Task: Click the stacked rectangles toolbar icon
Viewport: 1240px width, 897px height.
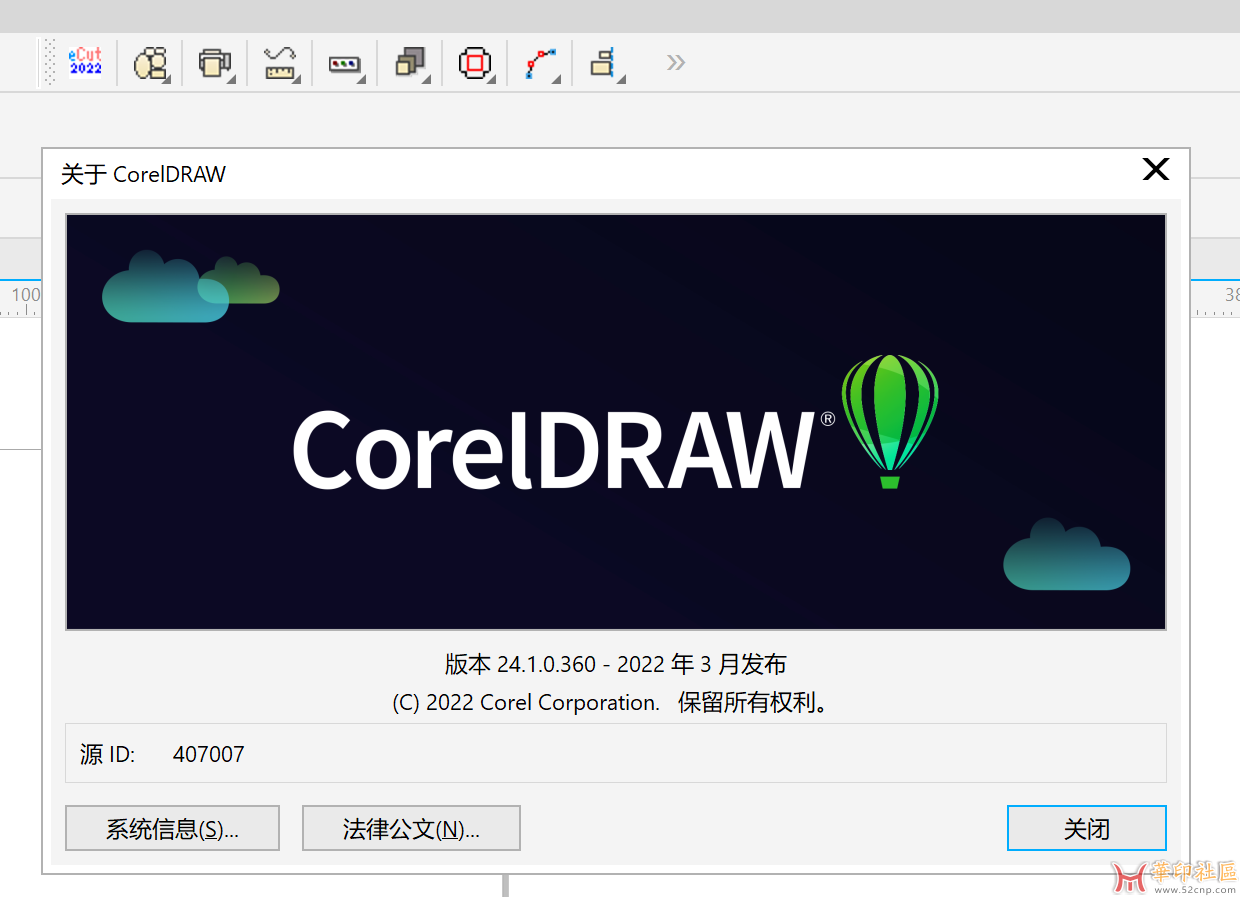Action: tap(215, 63)
